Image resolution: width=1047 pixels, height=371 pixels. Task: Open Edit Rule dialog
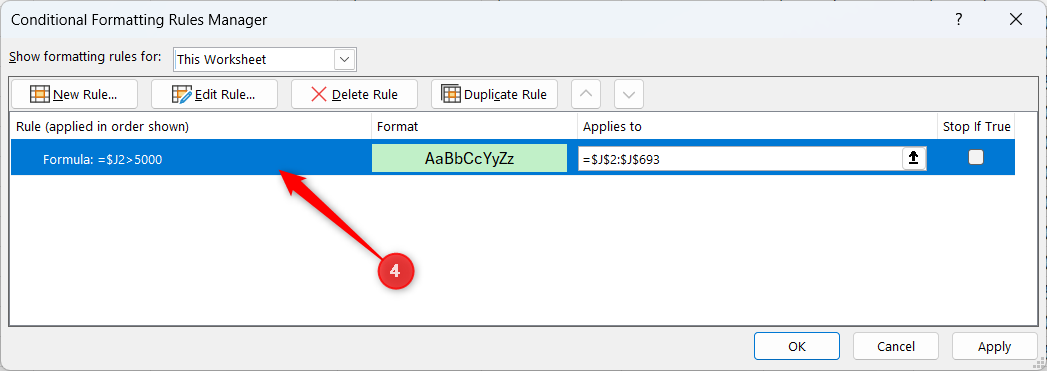click(x=214, y=94)
